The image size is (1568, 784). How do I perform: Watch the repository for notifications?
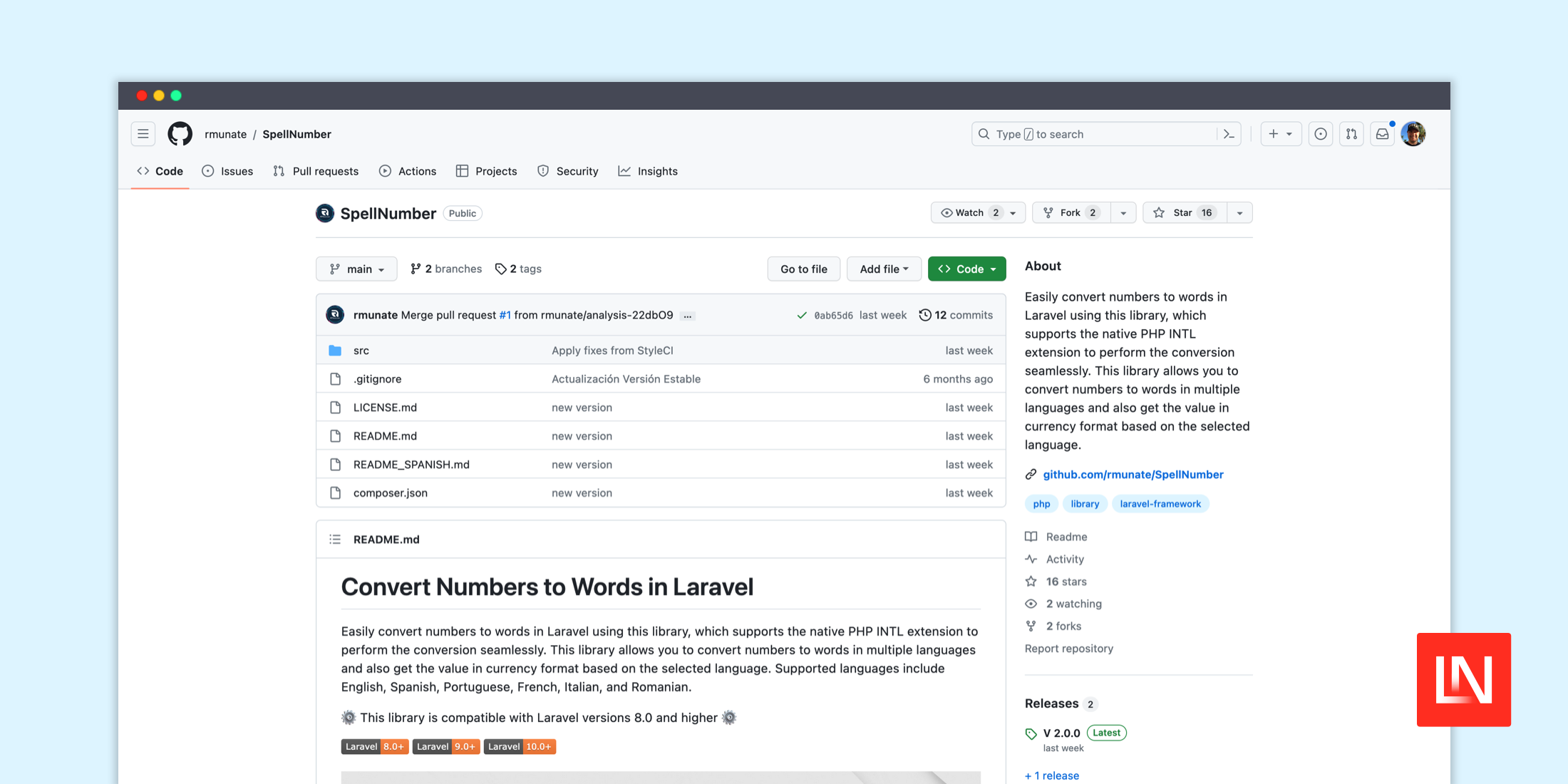coord(978,212)
